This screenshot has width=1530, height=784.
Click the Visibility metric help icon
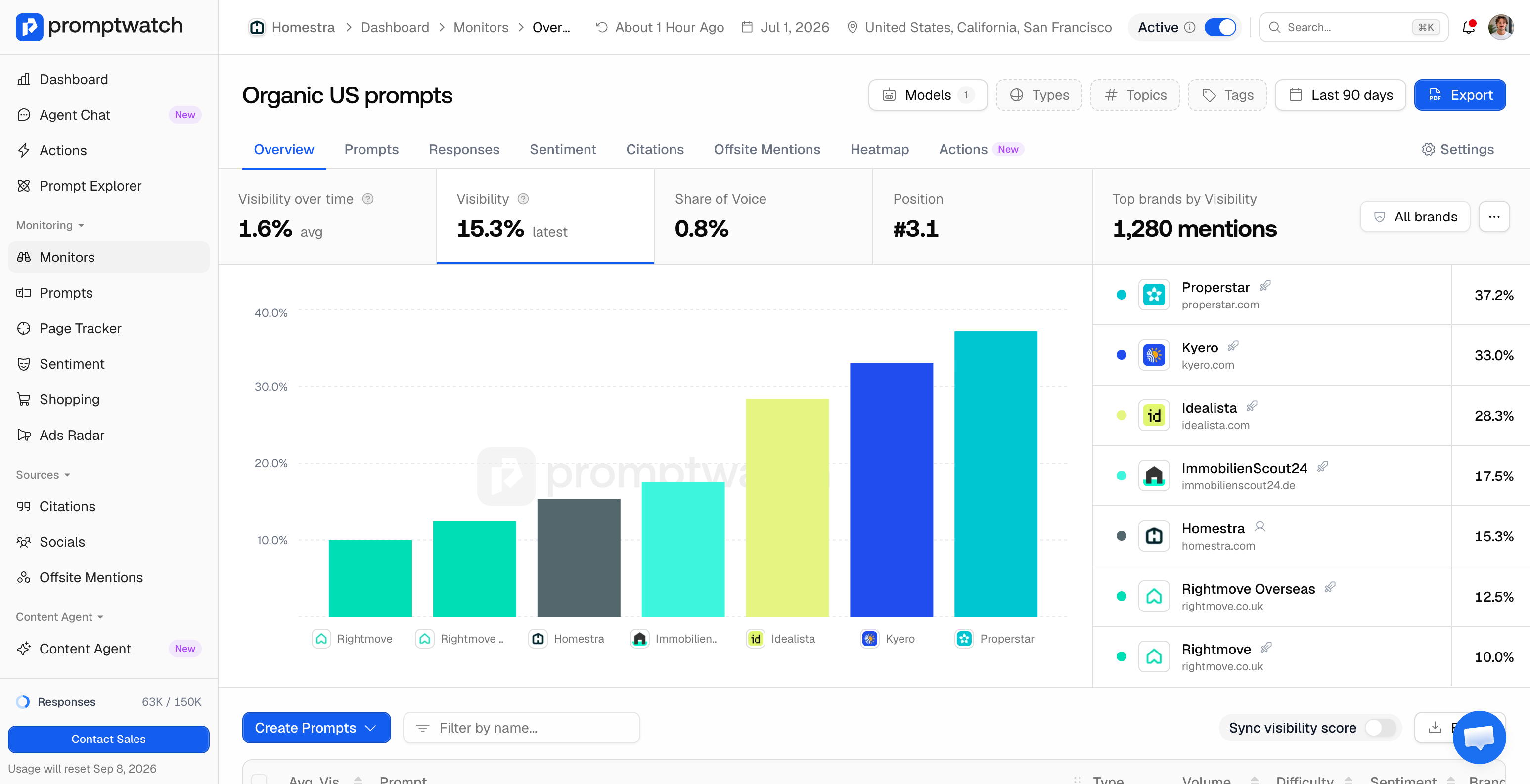pyautogui.click(x=523, y=199)
